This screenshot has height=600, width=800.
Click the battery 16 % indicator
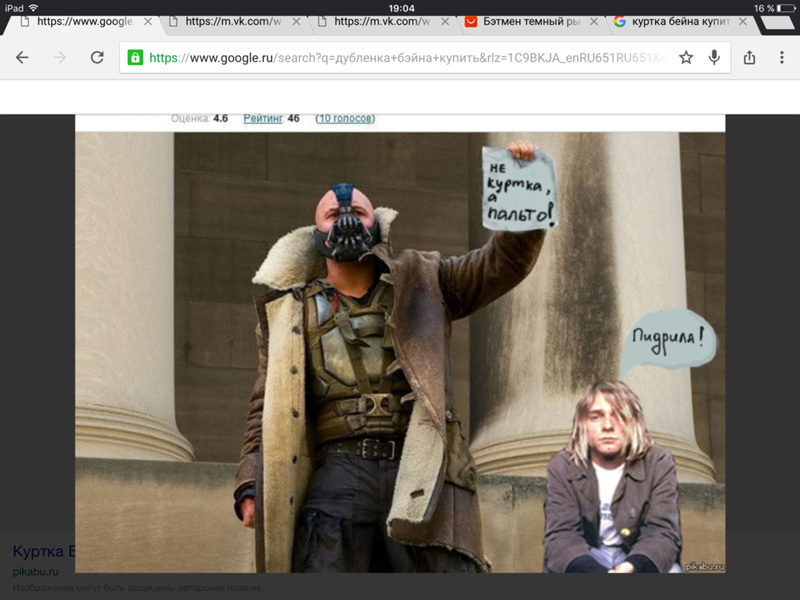(x=774, y=8)
